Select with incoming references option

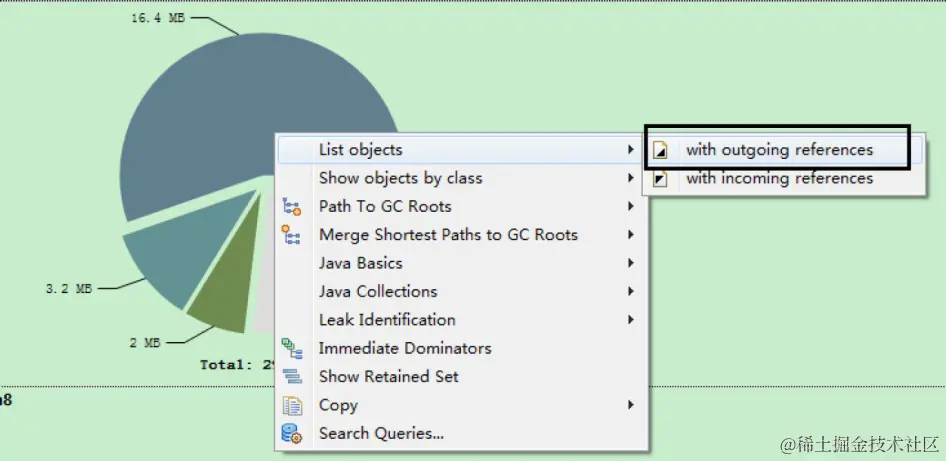[x=783, y=179]
